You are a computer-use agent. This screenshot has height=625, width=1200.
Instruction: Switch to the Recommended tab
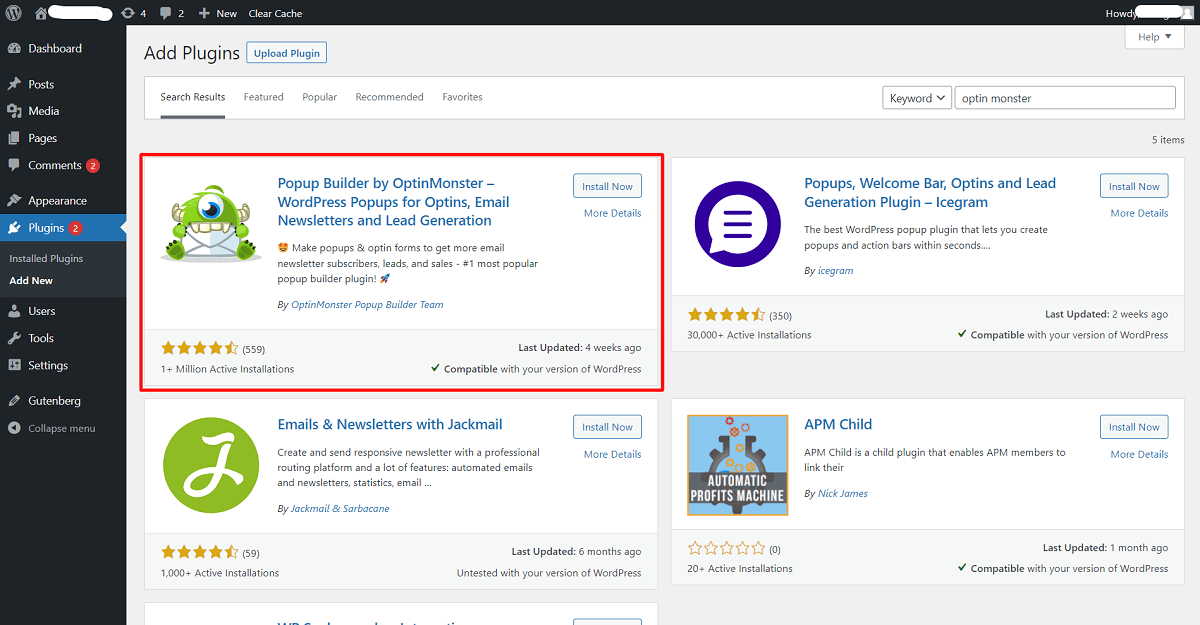[x=390, y=97]
